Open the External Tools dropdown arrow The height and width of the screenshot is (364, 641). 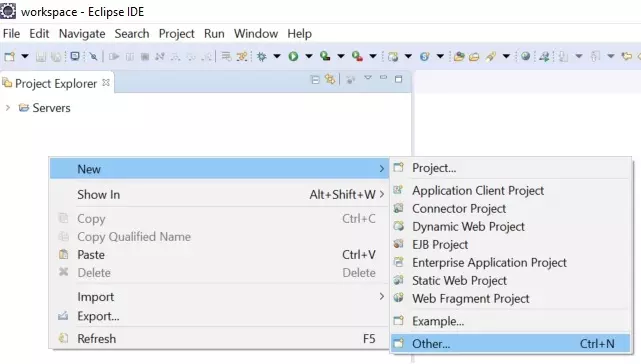pos(373,56)
